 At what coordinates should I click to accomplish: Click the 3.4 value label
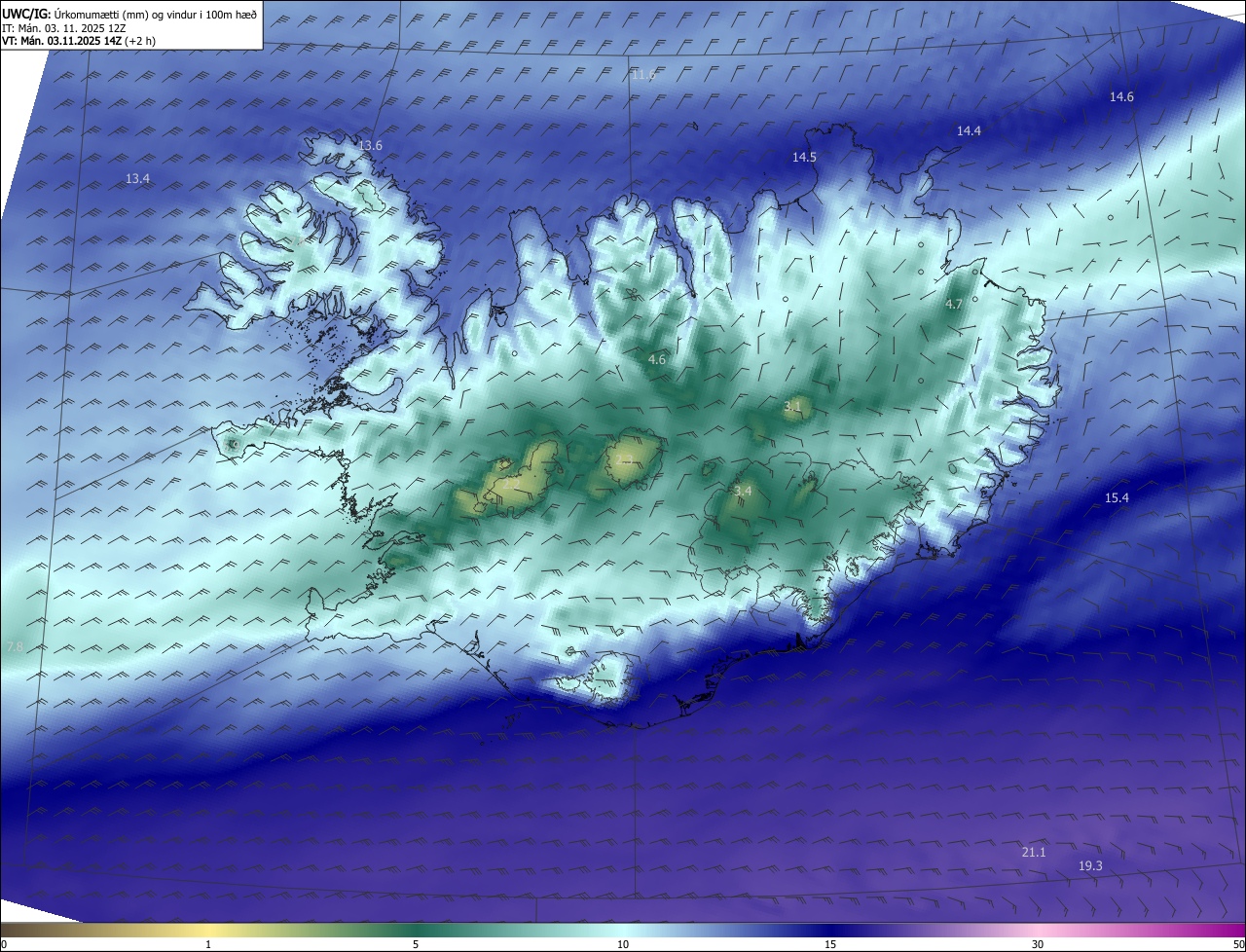[x=743, y=491]
